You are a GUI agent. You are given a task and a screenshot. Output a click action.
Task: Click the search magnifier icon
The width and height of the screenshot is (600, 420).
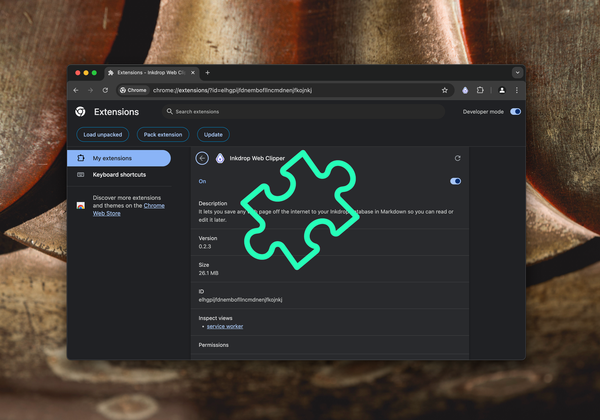point(170,111)
